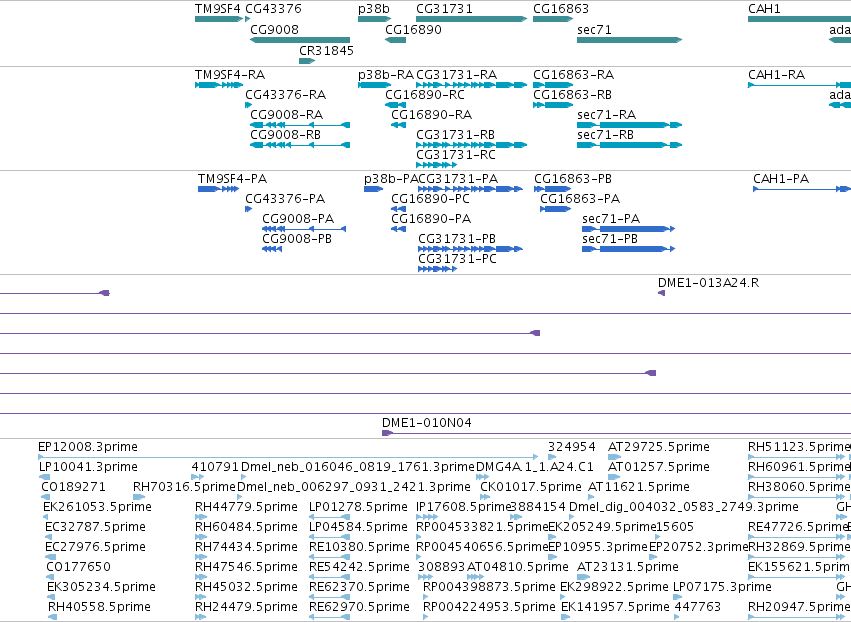Click the CG16863 gene label

pos(561,9)
